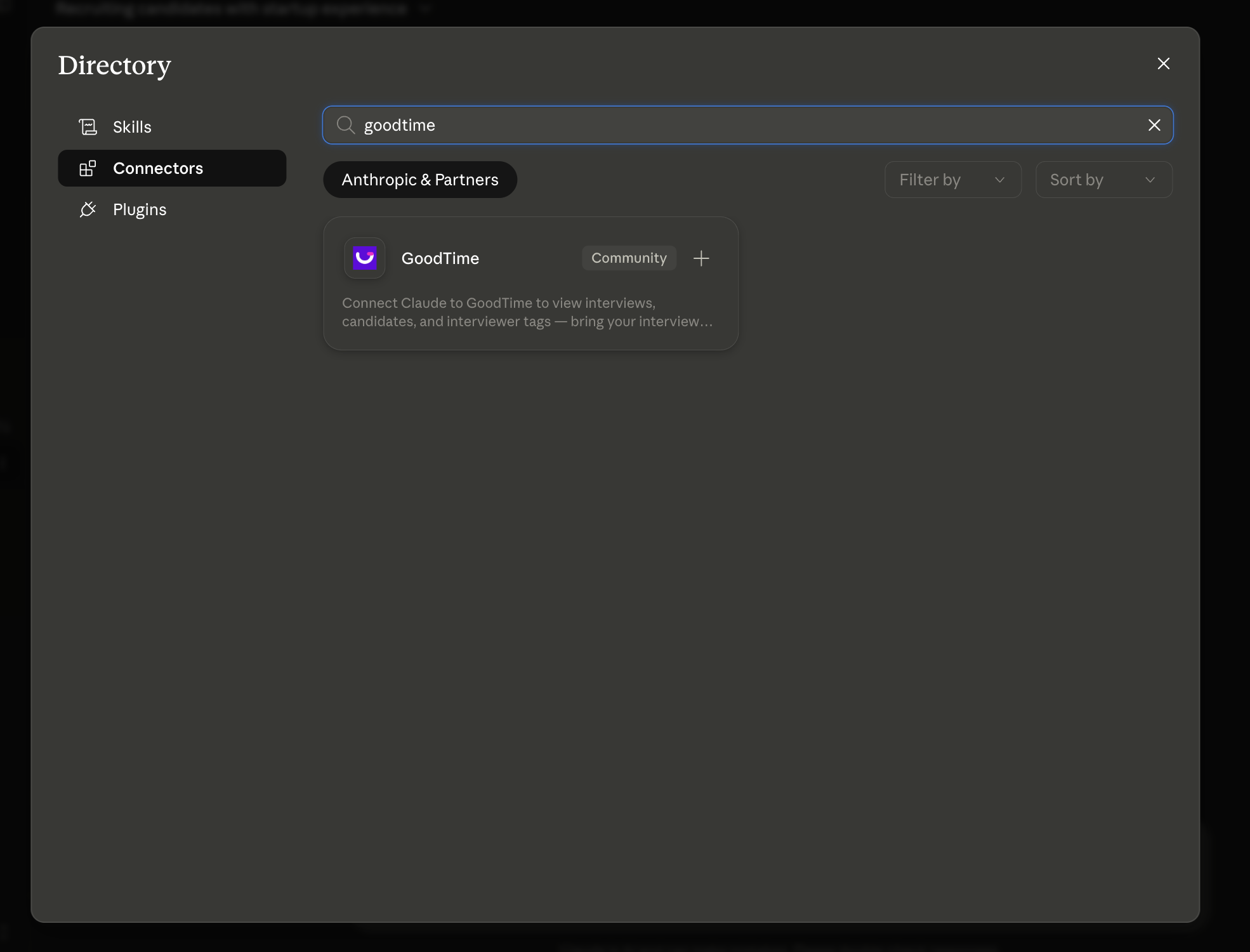Clear the goodtime search text

point(1154,125)
